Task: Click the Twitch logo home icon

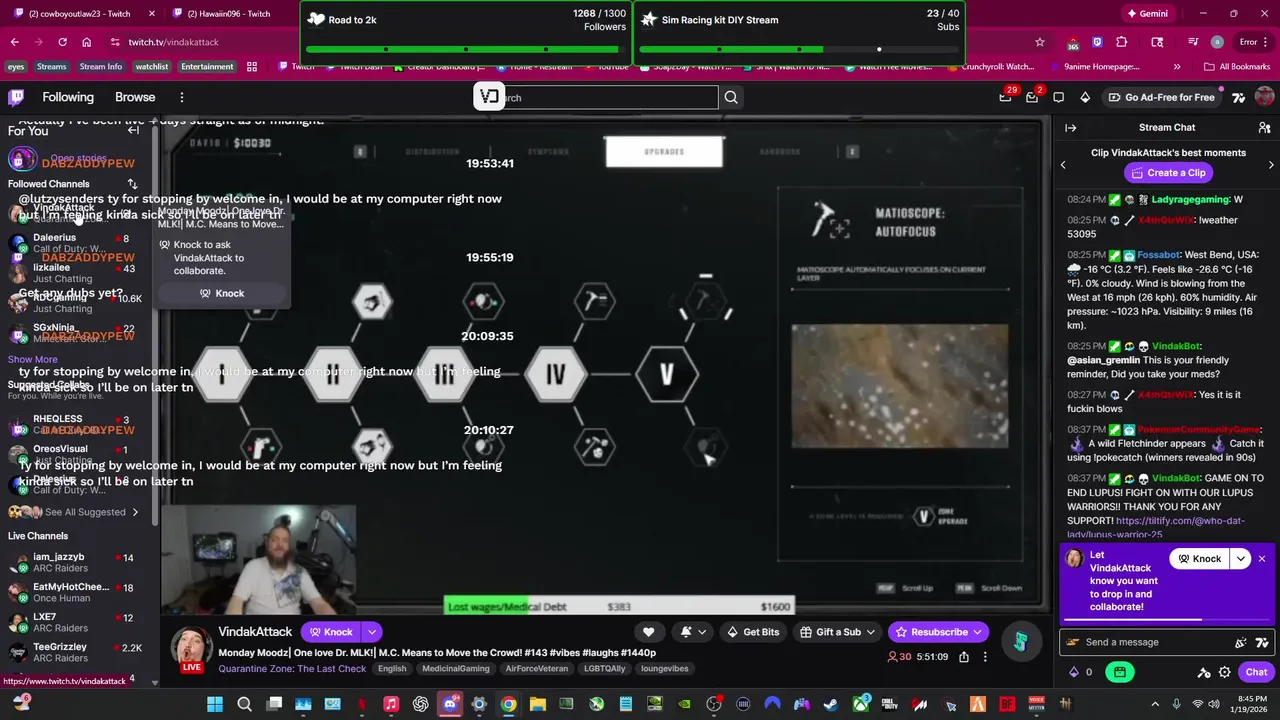Action: pos(16,97)
